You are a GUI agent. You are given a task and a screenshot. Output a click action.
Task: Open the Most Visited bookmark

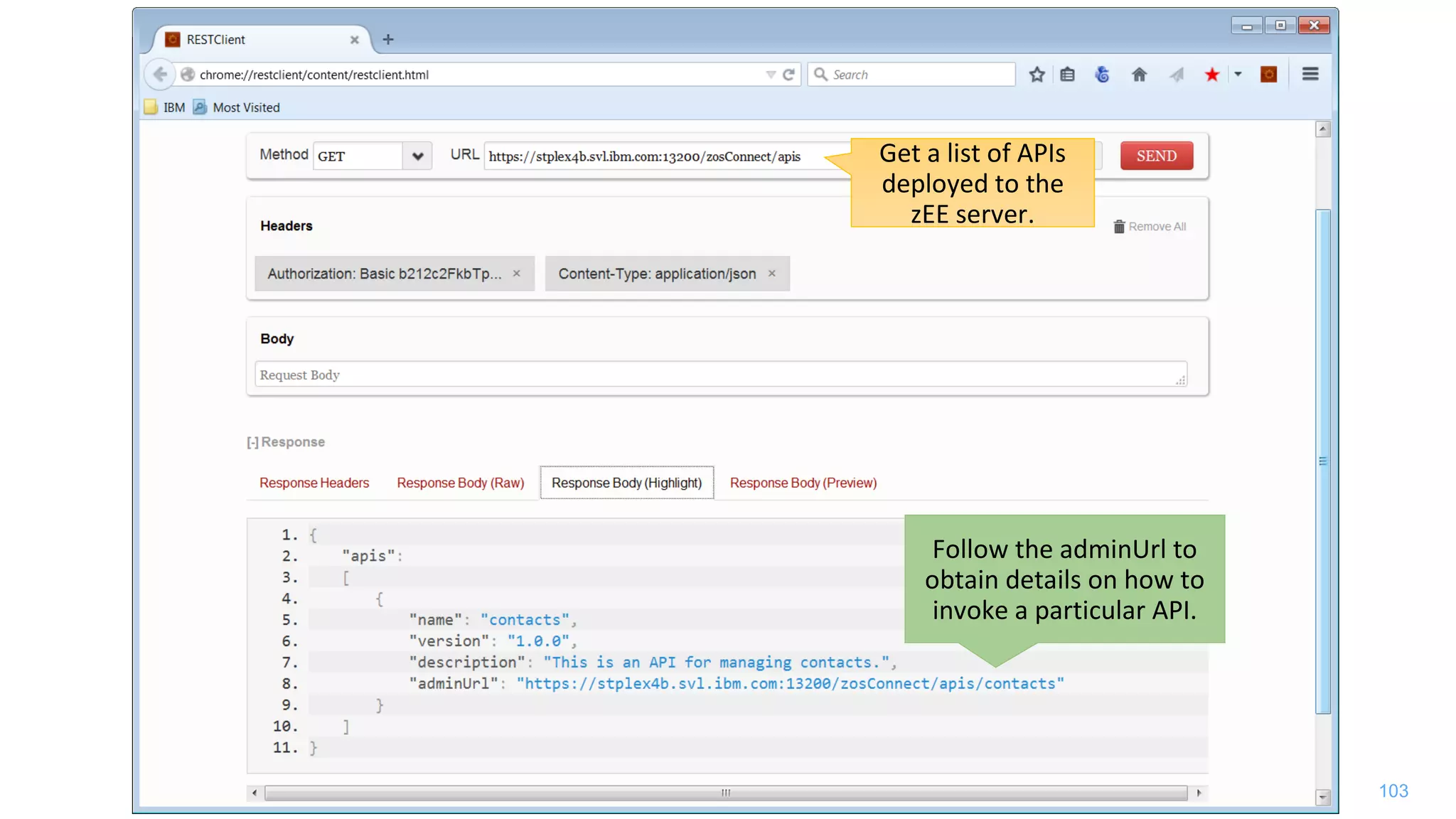(237, 107)
